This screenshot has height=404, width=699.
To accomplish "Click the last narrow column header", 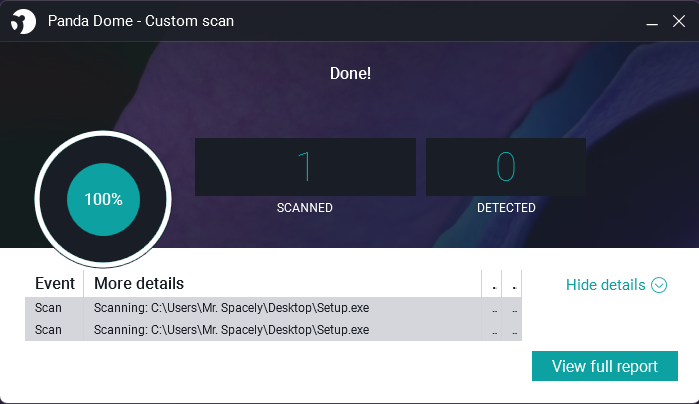I will pos(512,284).
